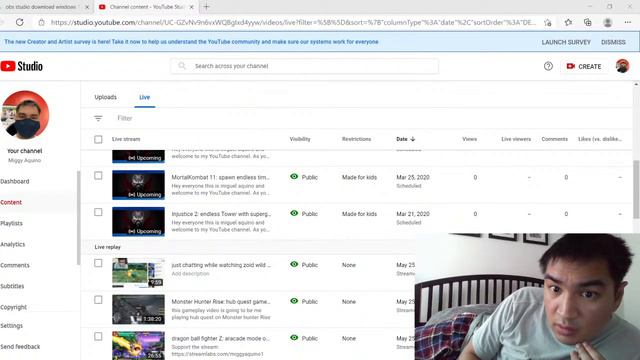Open Subtitles in the sidebar
640x360 pixels.
pyautogui.click(x=12, y=286)
